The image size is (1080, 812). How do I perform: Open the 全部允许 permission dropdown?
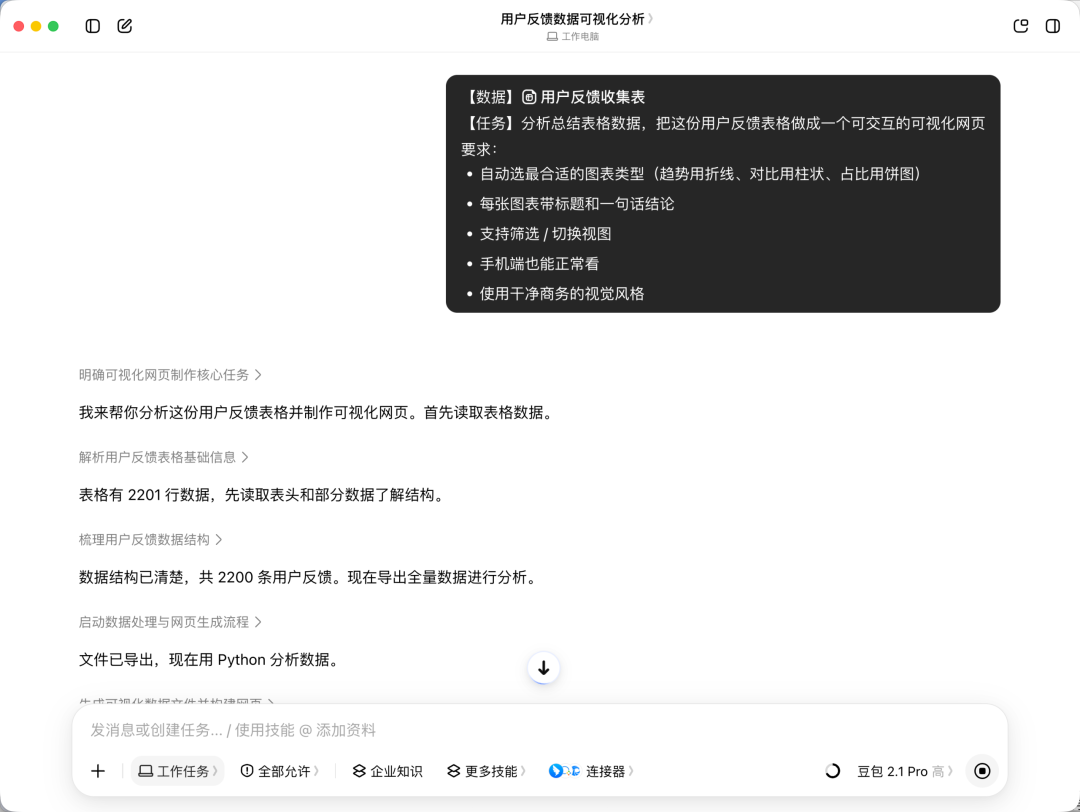point(280,771)
